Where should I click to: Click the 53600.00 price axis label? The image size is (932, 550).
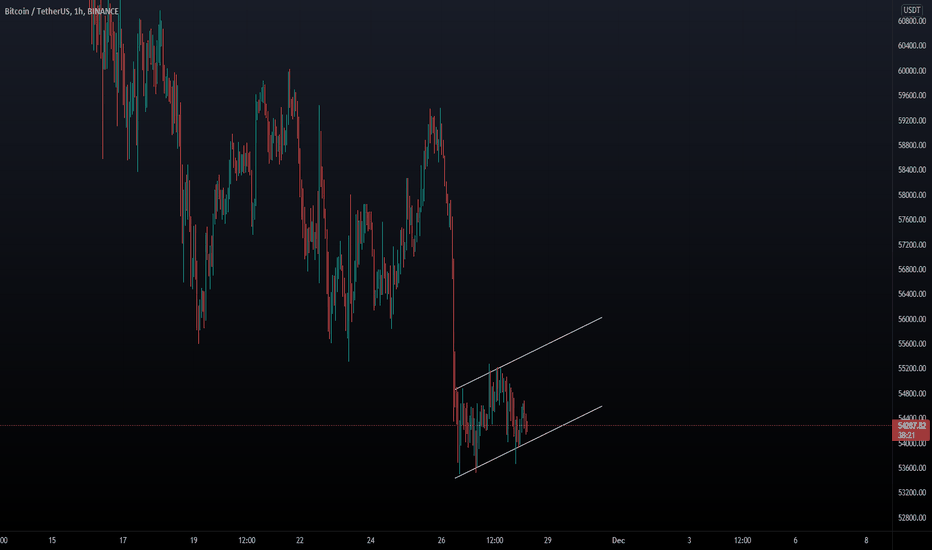912,468
